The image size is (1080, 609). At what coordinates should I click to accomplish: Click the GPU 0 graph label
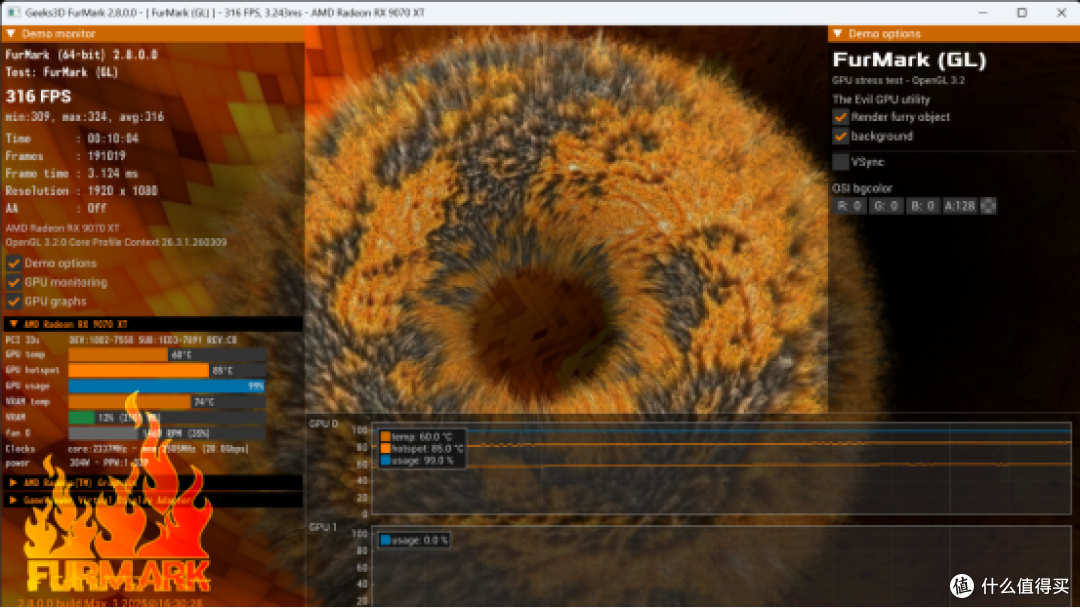323,424
